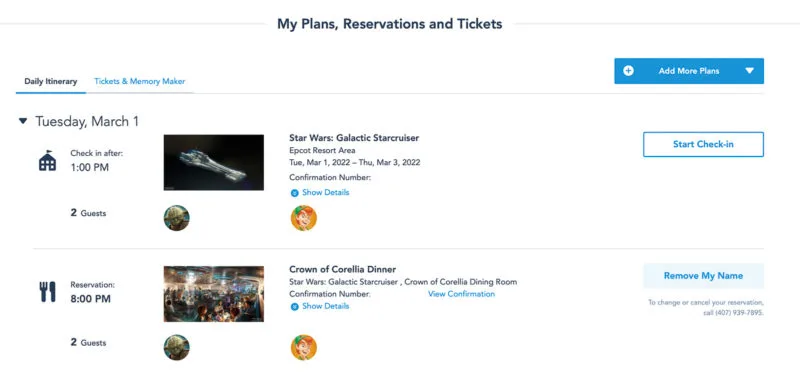Viewport: 800px width, 389px height.
Task: Open the Add More Plans dropdown arrow
Action: point(749,71)
